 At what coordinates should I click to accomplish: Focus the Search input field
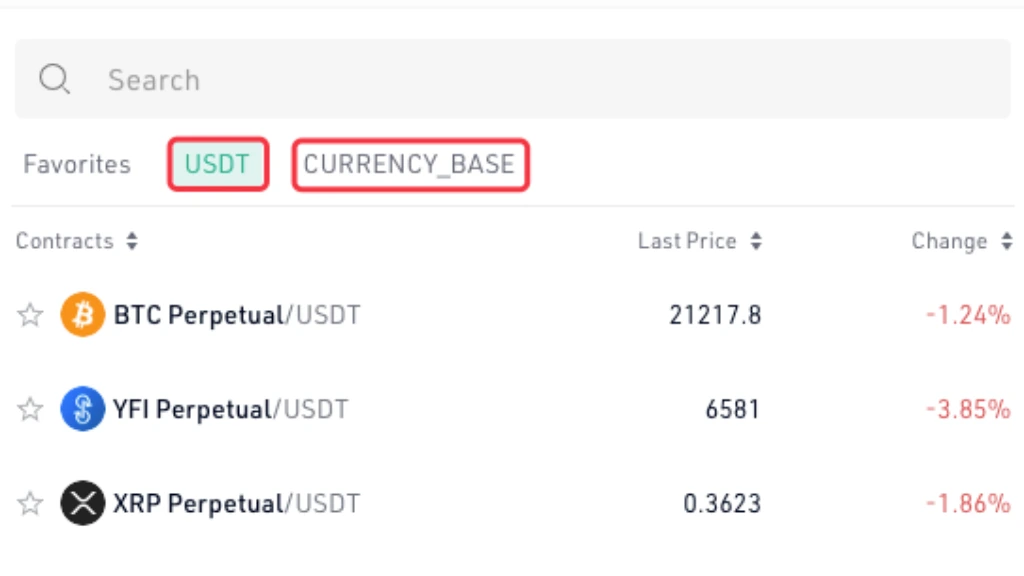(513, 79)
